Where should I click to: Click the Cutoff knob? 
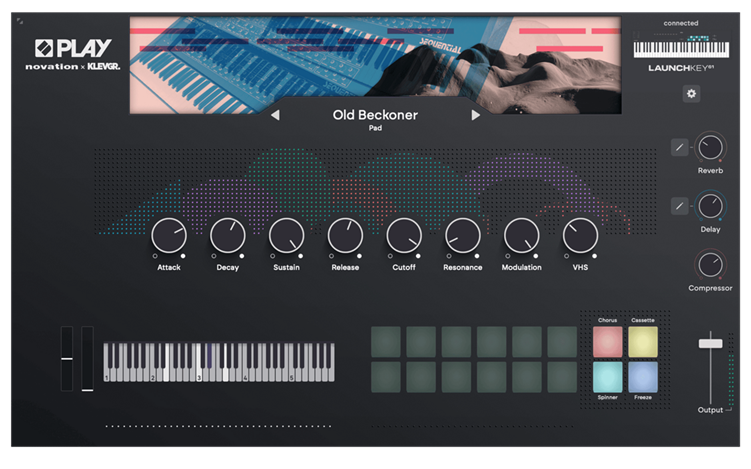pos(404,236)
